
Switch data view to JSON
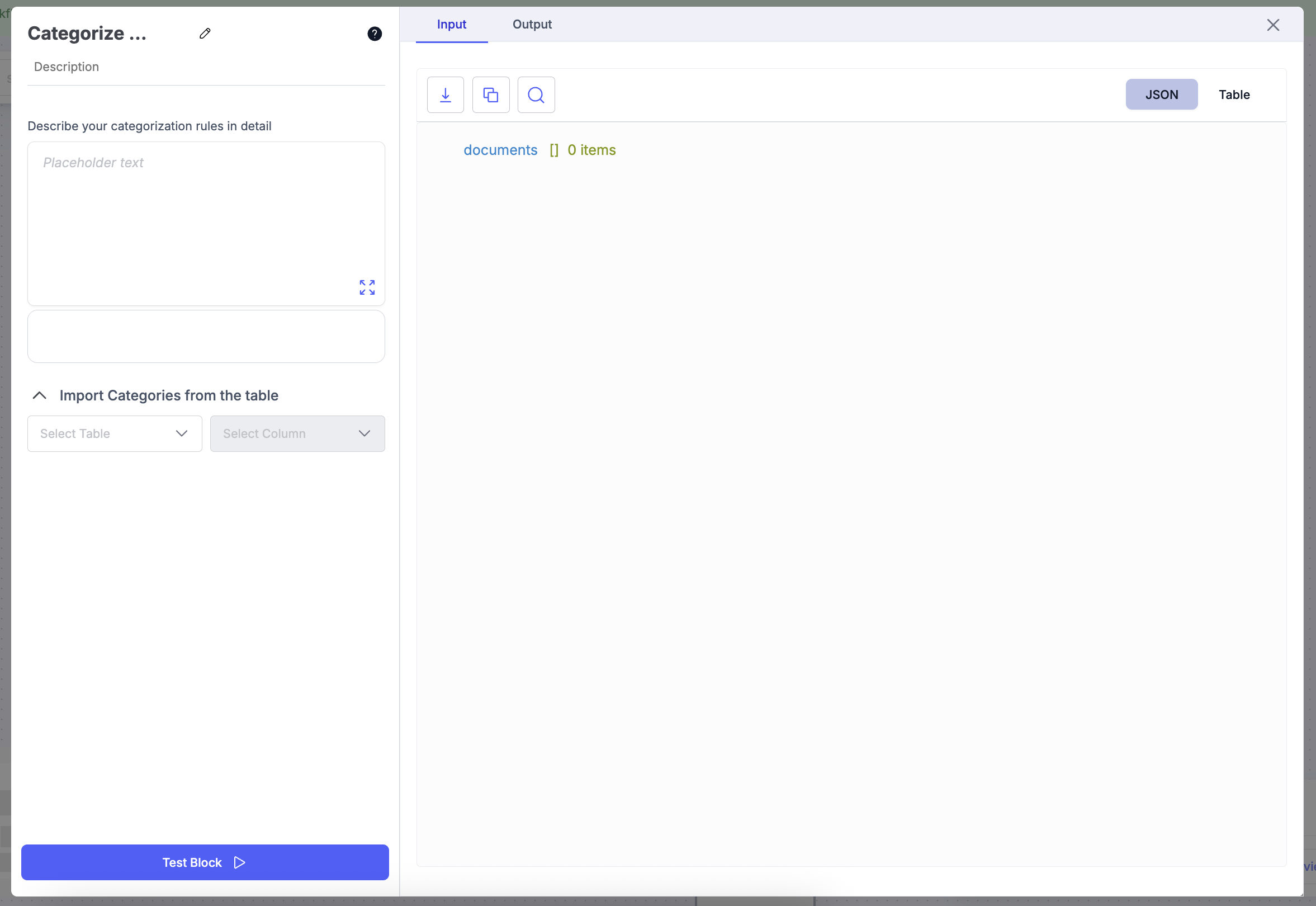(1161, 95)
